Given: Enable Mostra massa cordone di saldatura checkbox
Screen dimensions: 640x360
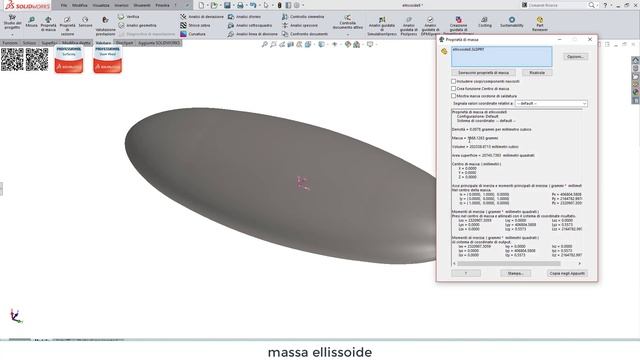Looking at the screenshot, I should coord(453,96).
